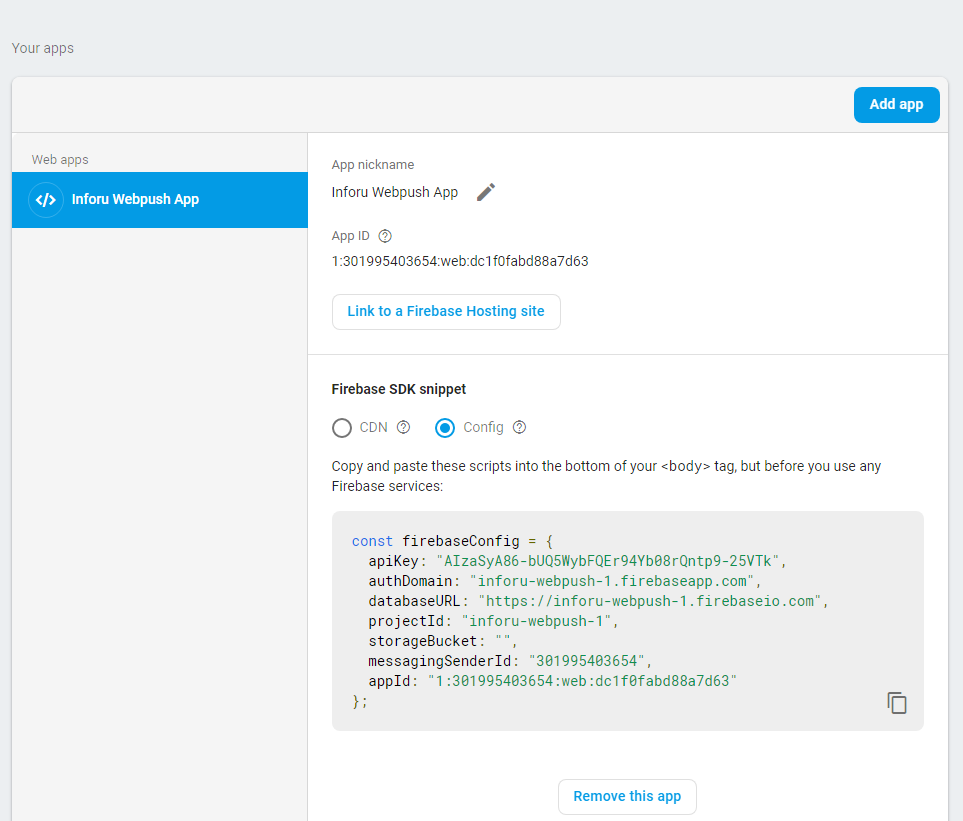Screen dimensions: 963x821
Task: Open help icon next to Config
Action: pos(520,427)
